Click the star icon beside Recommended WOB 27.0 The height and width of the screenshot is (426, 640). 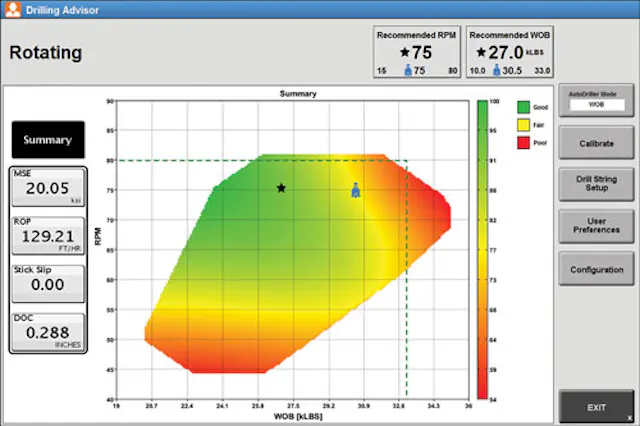tap(482, 52)
